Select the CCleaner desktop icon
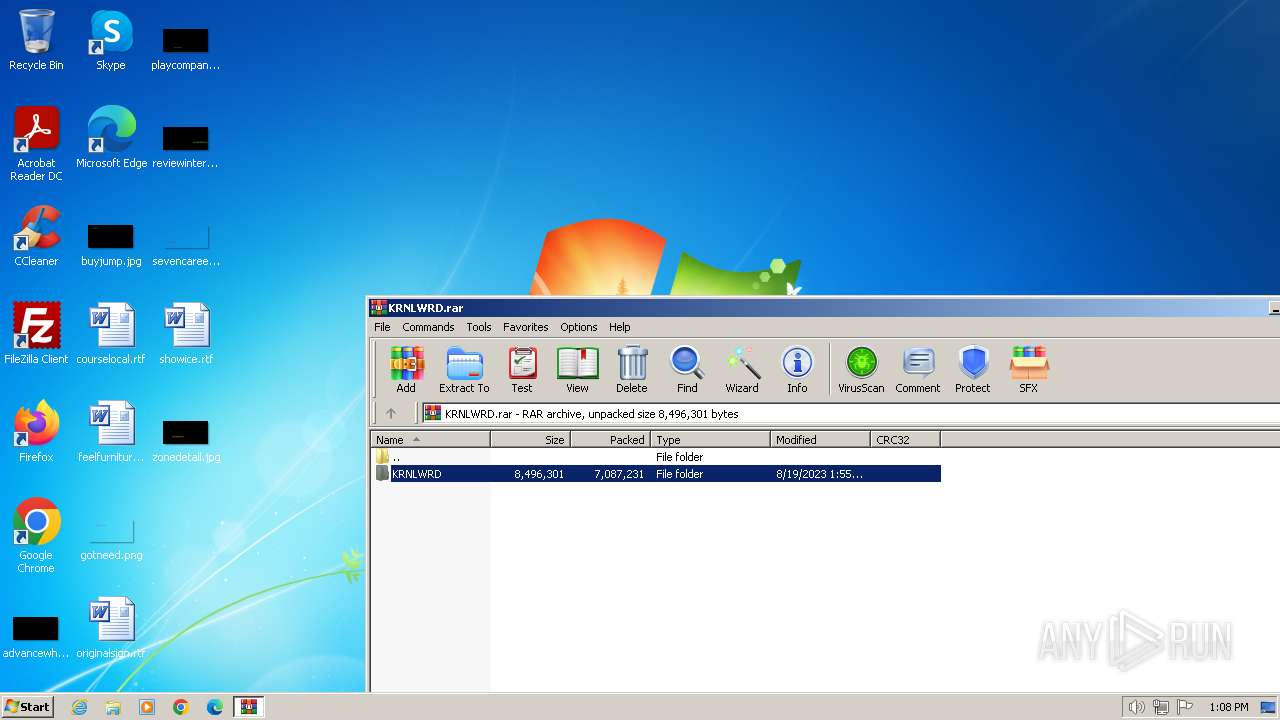The width and height of the screenshot is (1280, 720). (x=36, y=236)
